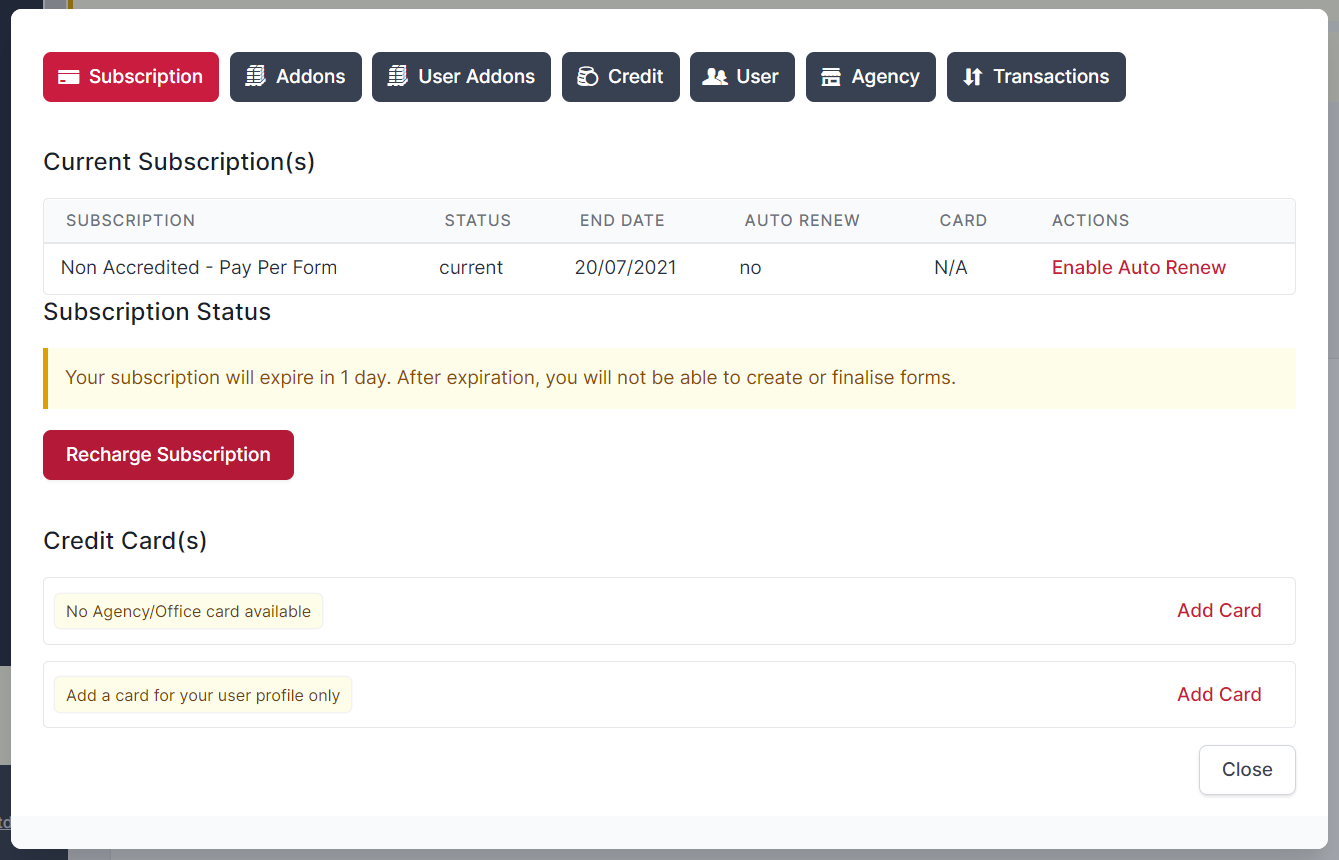Click the 'Credit Card(s)' heading

click(x=125, y=541)
